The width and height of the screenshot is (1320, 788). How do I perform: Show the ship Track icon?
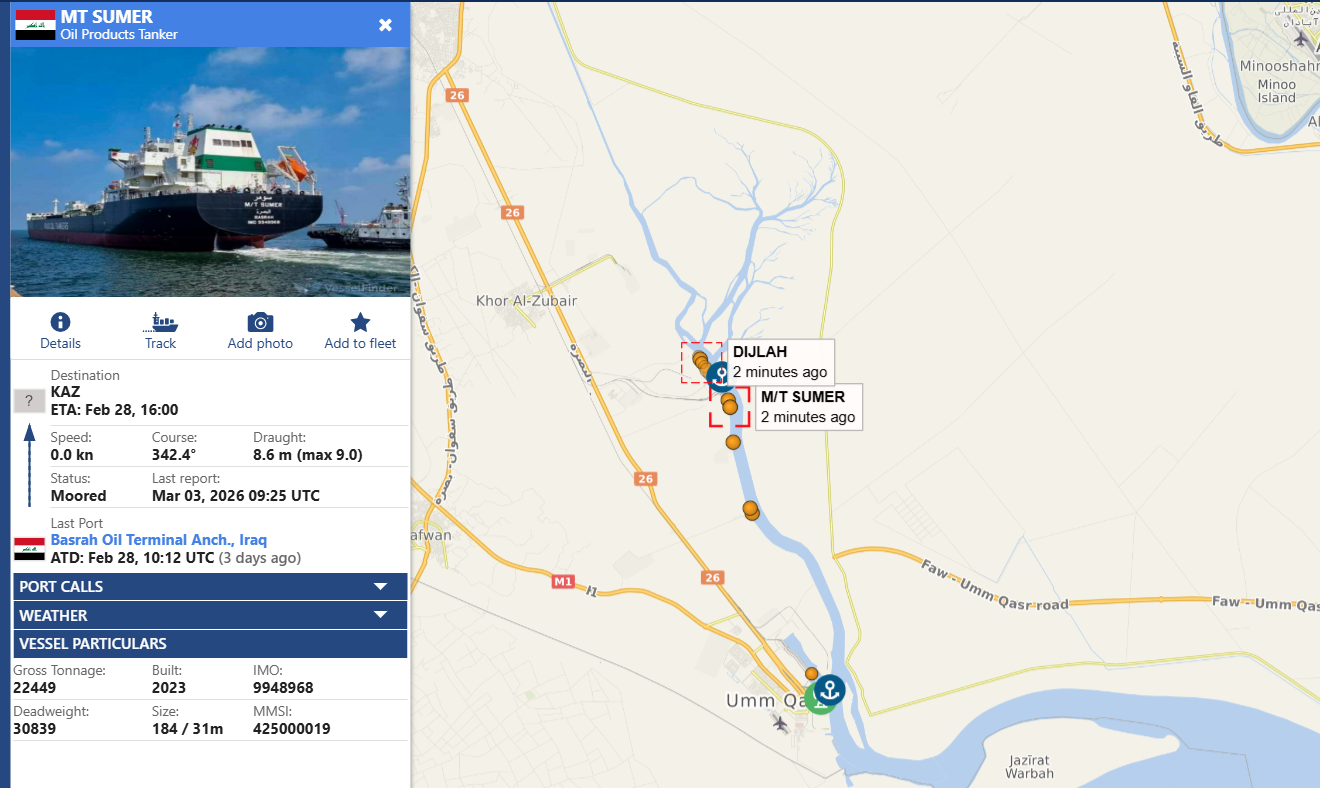pos(160,322)
